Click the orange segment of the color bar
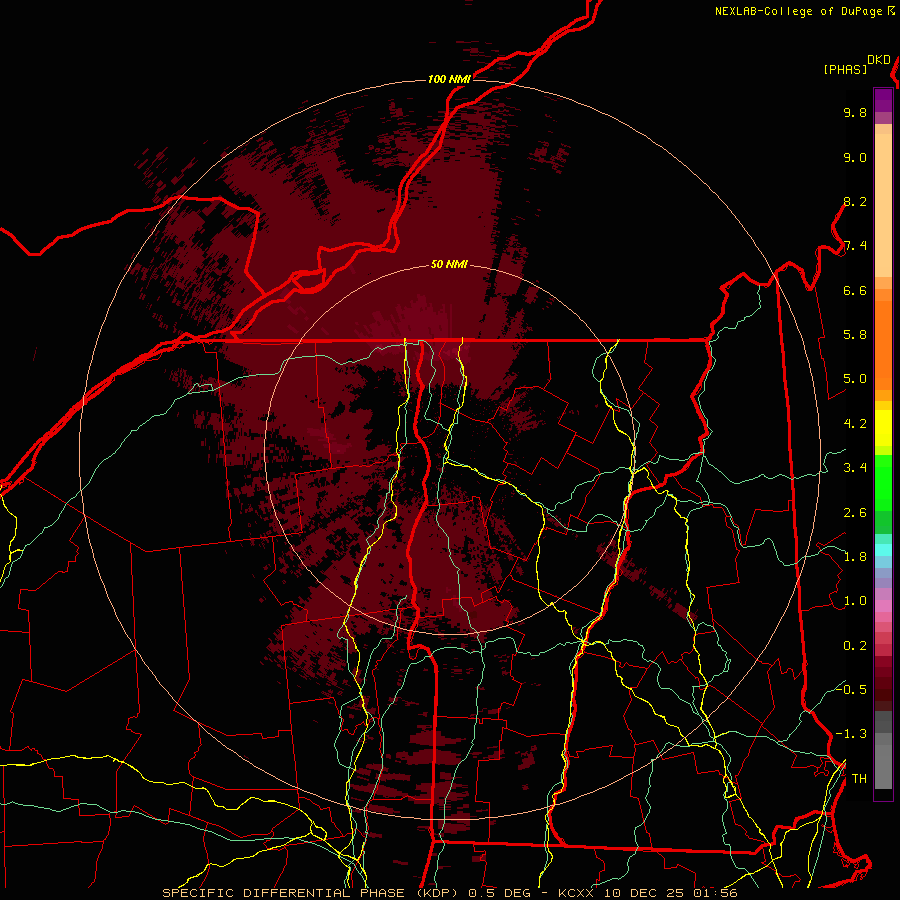The image size is (900, 900). (x=883, y=344)
